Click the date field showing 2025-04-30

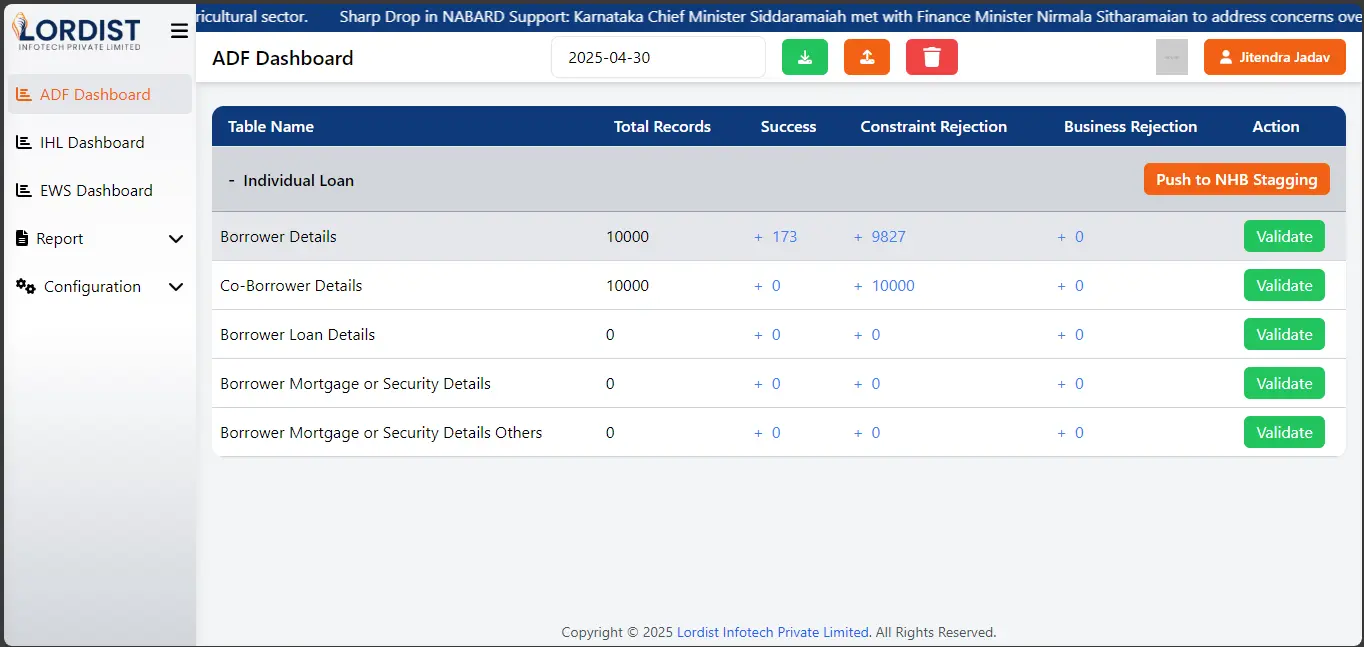658,57
